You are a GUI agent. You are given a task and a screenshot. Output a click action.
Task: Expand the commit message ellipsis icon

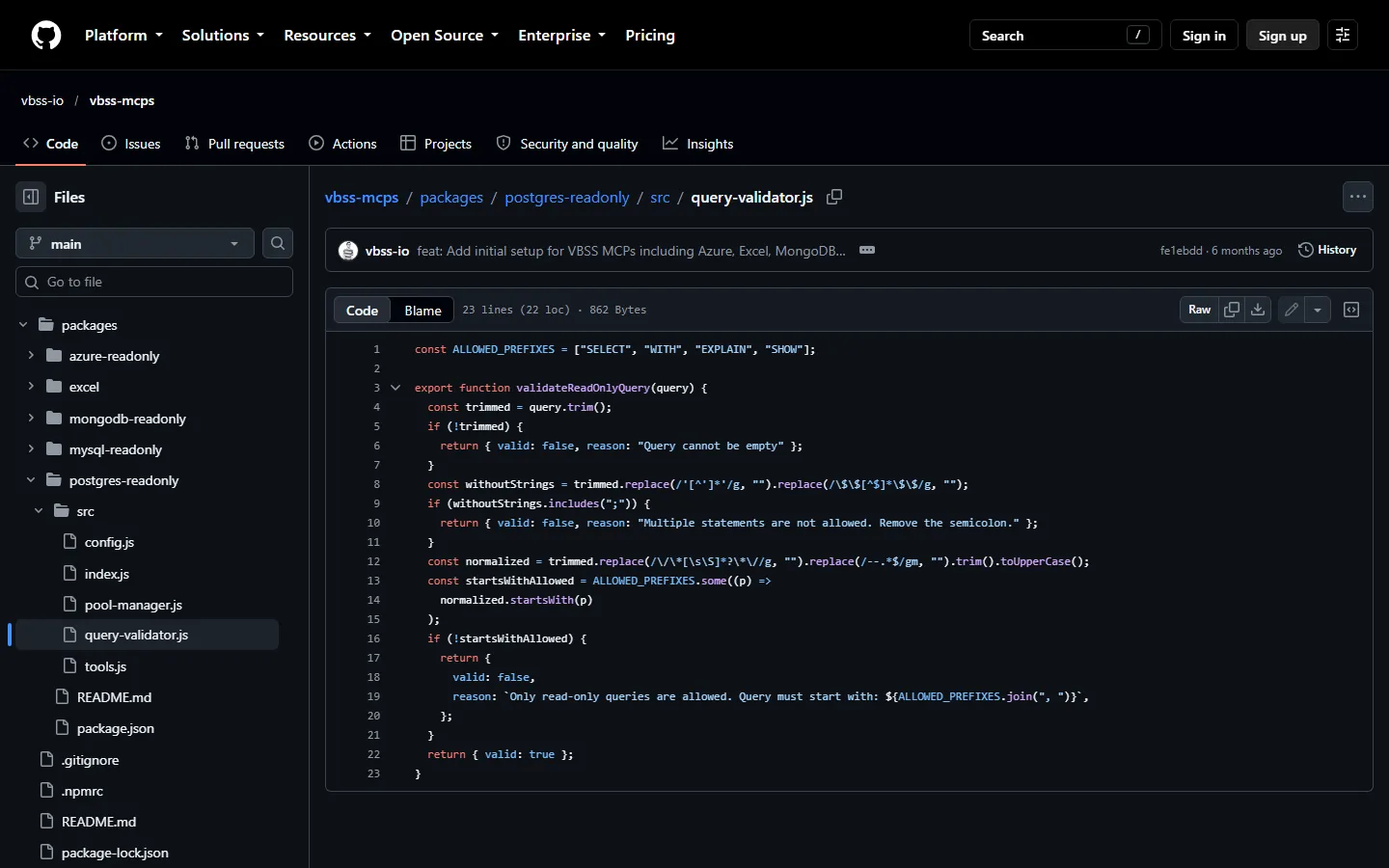point(867,250)
